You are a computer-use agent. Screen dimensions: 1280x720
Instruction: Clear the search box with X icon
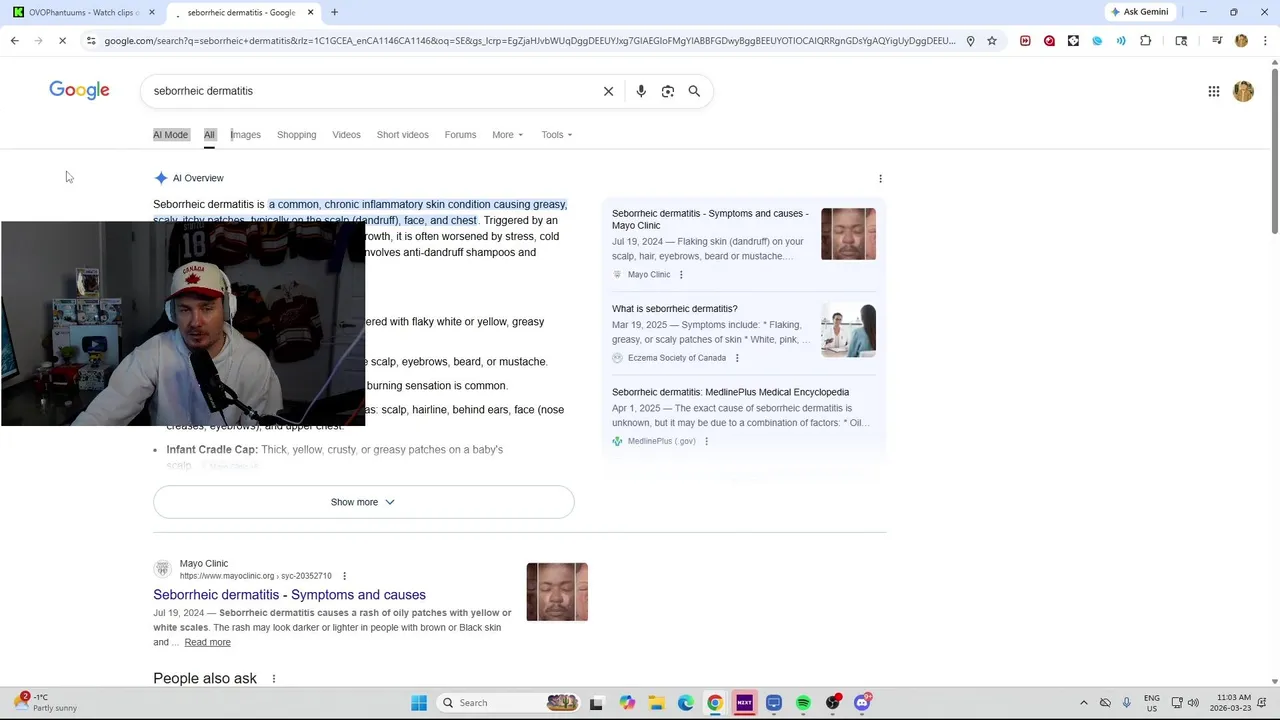pos(608,91)
